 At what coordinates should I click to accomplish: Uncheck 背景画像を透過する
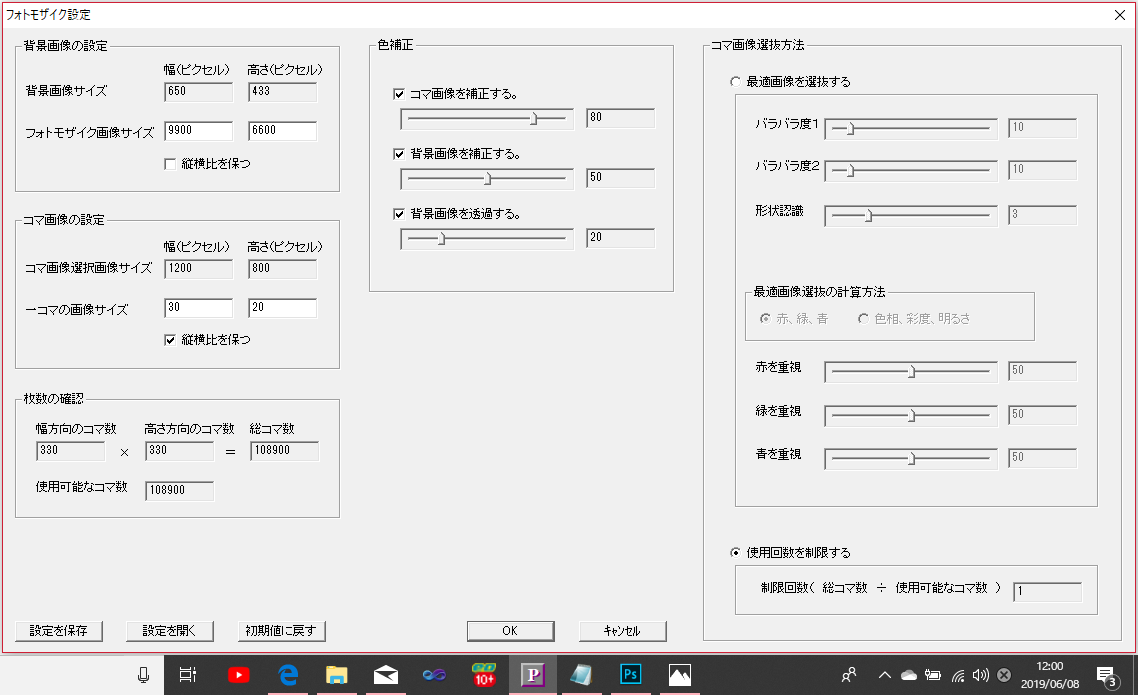point(398,214)
